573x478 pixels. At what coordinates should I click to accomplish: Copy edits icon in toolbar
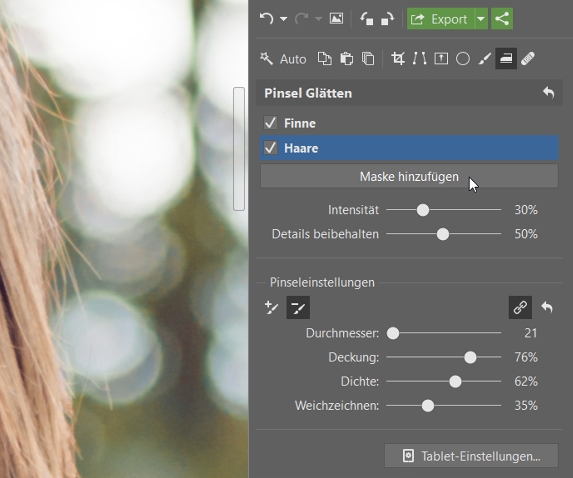tap(325, 58)
